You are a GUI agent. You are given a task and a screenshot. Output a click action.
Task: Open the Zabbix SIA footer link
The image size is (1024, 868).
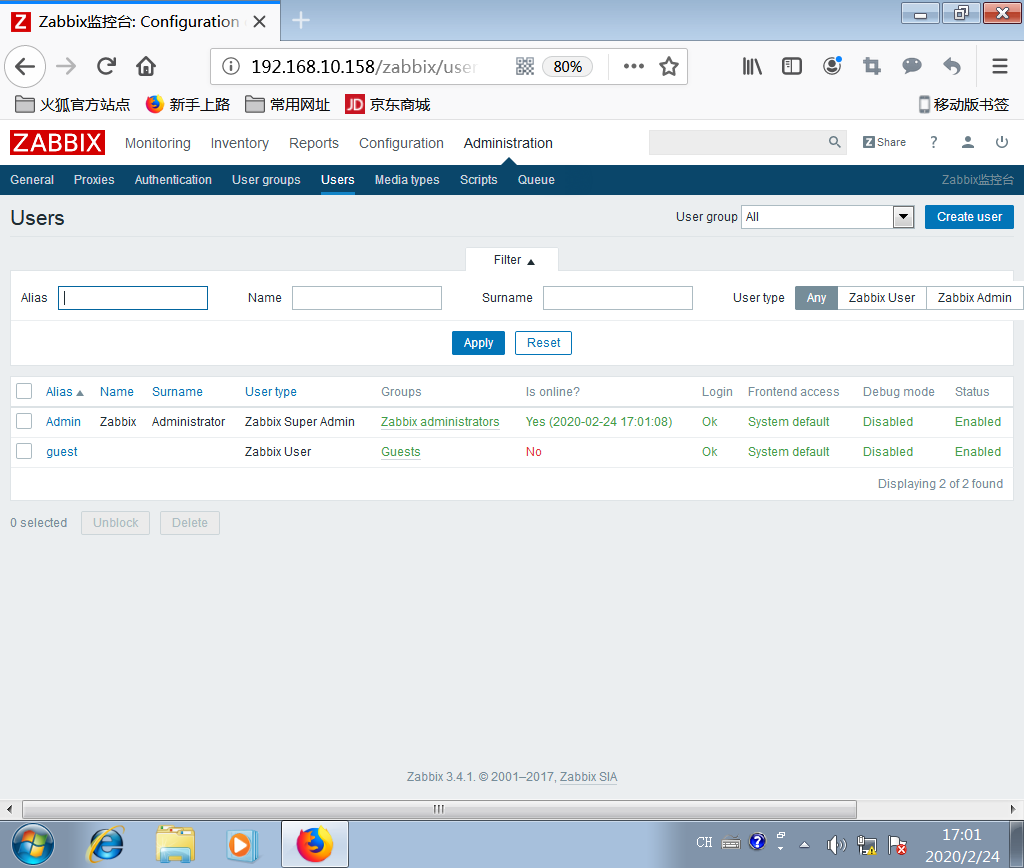(x=588, y=777)
